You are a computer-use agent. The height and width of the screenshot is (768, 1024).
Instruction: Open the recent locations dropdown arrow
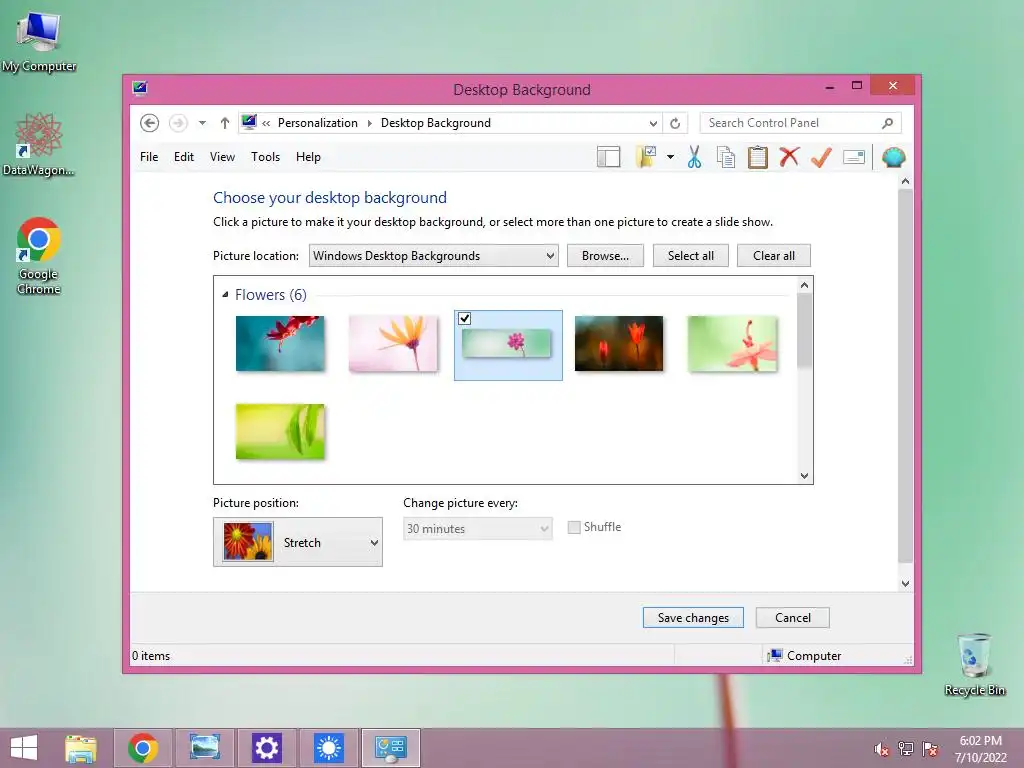[x=202, y=123]
